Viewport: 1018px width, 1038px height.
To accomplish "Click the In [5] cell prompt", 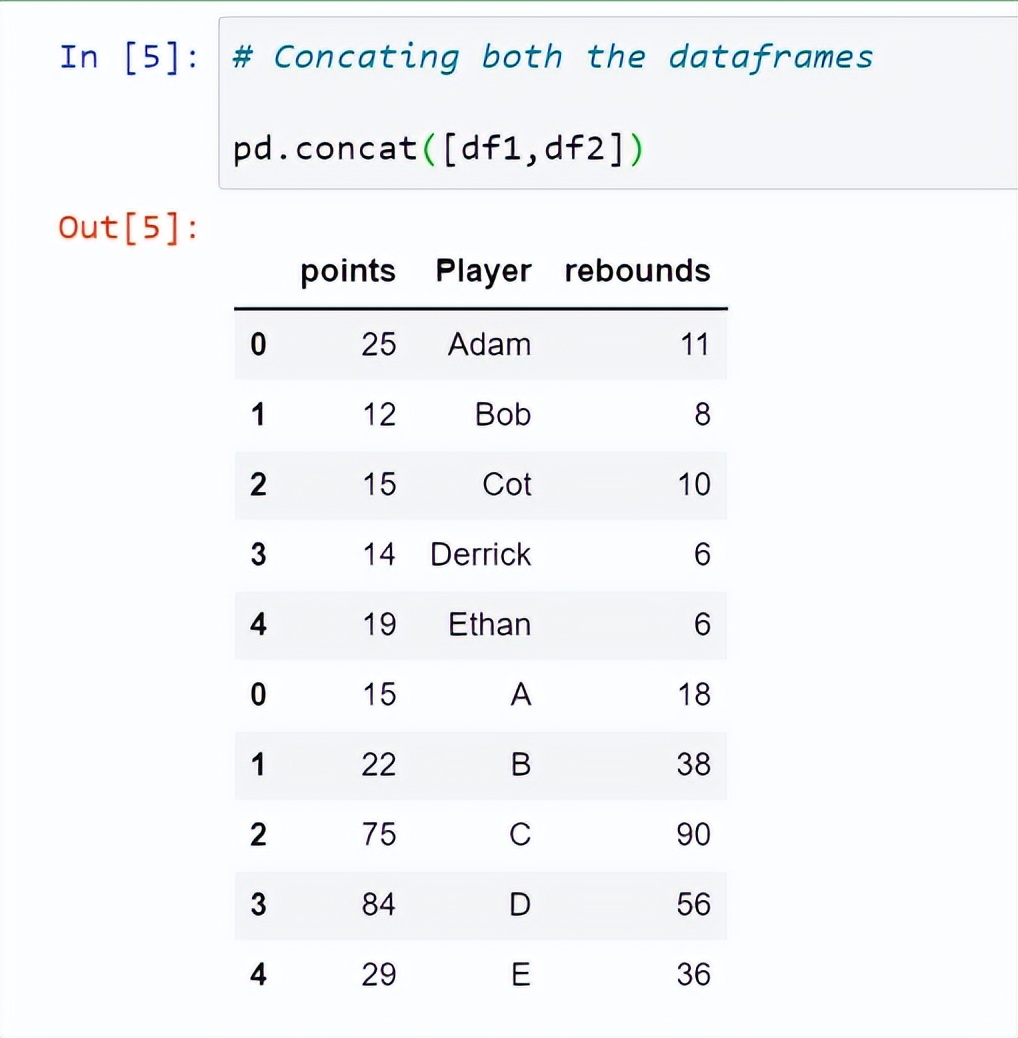I will pyautogui.click(x=128, y=57).
